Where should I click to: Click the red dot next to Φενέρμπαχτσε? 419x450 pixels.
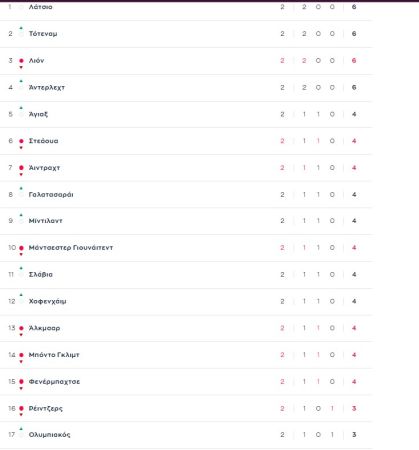(21, 382)
